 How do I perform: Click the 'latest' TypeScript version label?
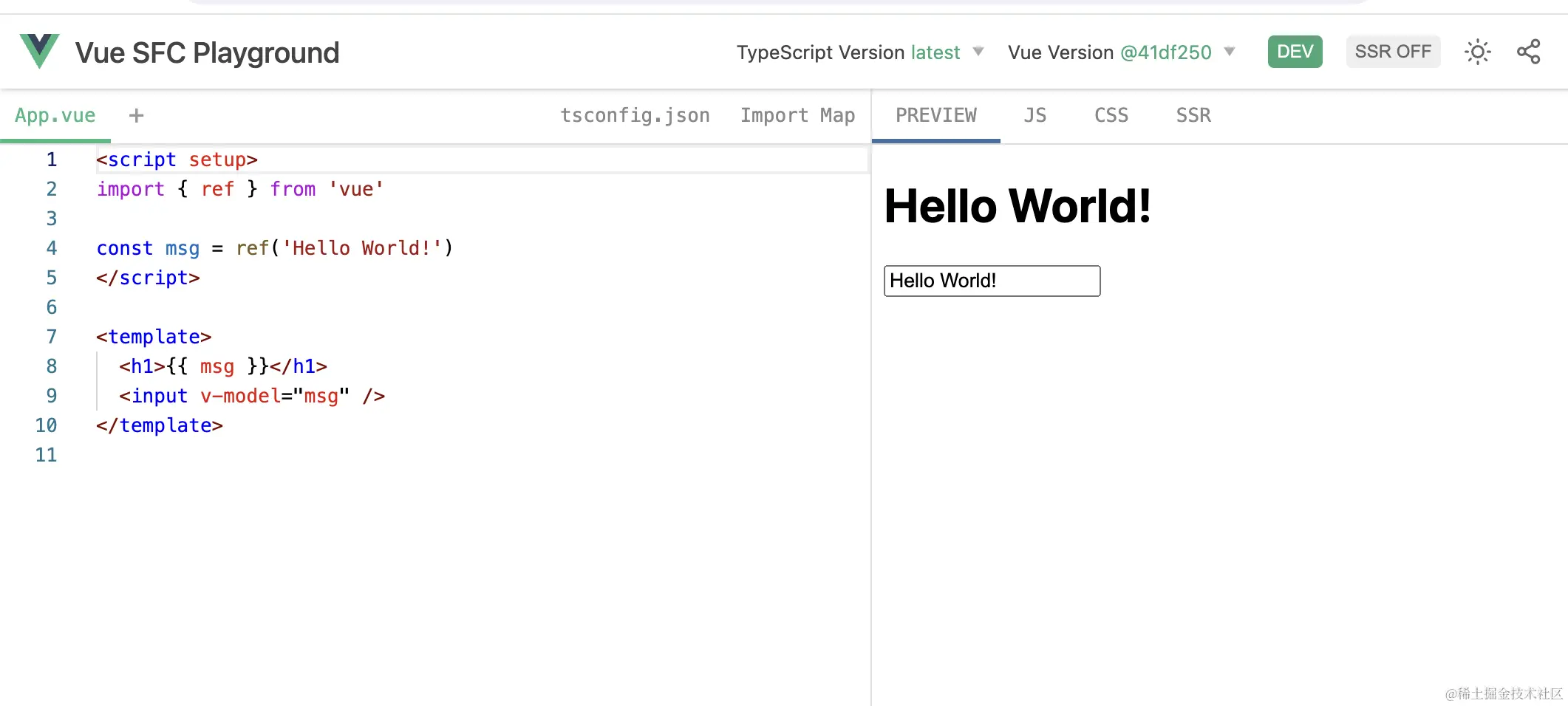pyautogui.click(x=935, y=52)
